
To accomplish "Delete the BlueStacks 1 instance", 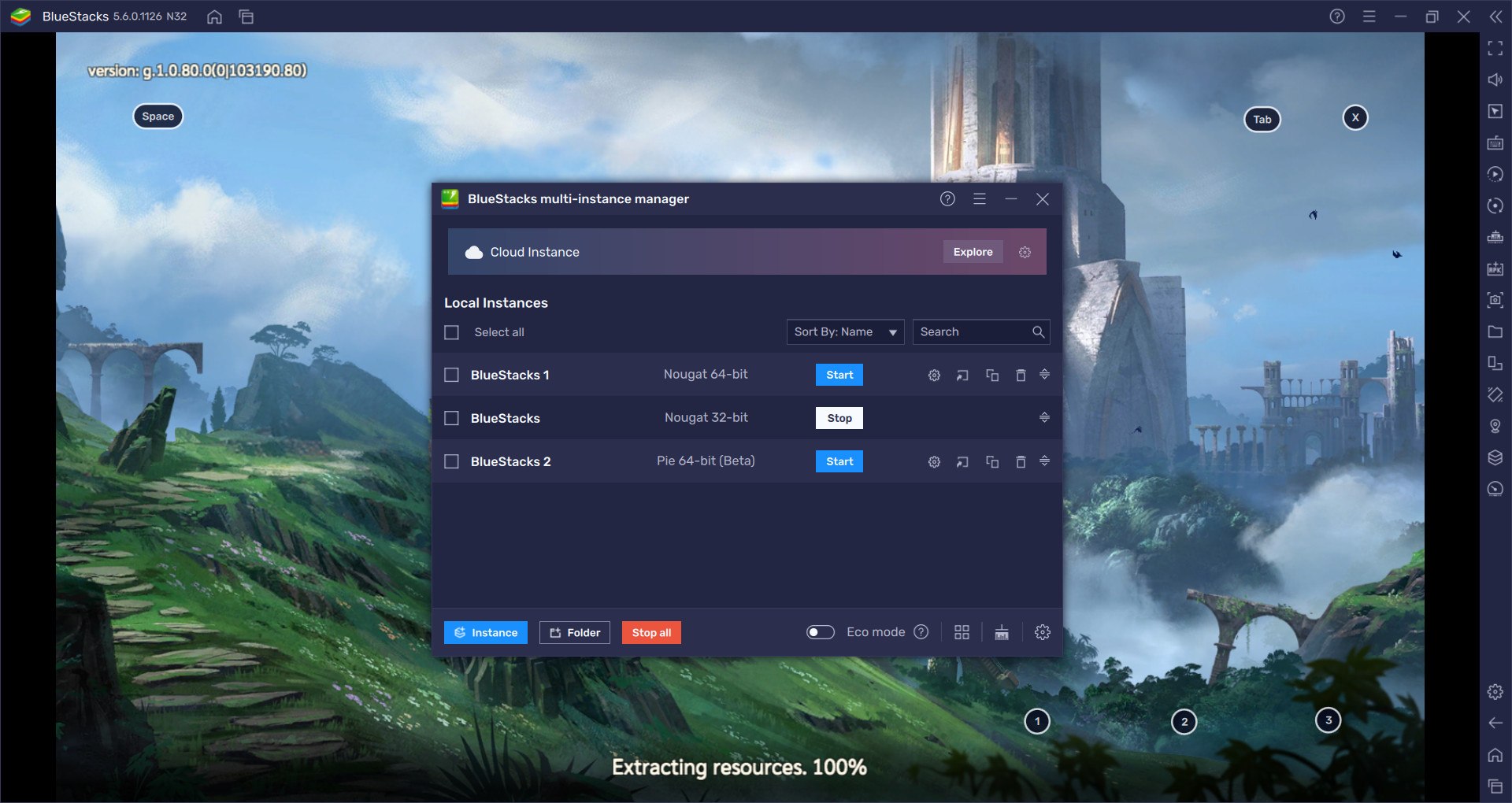I will [1021, 376].
